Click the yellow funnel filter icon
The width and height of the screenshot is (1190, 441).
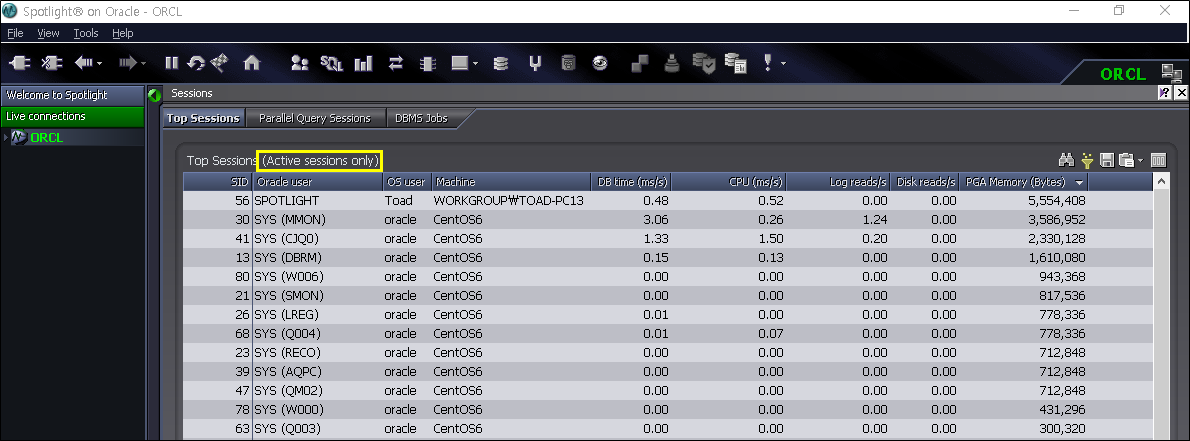1088,160
